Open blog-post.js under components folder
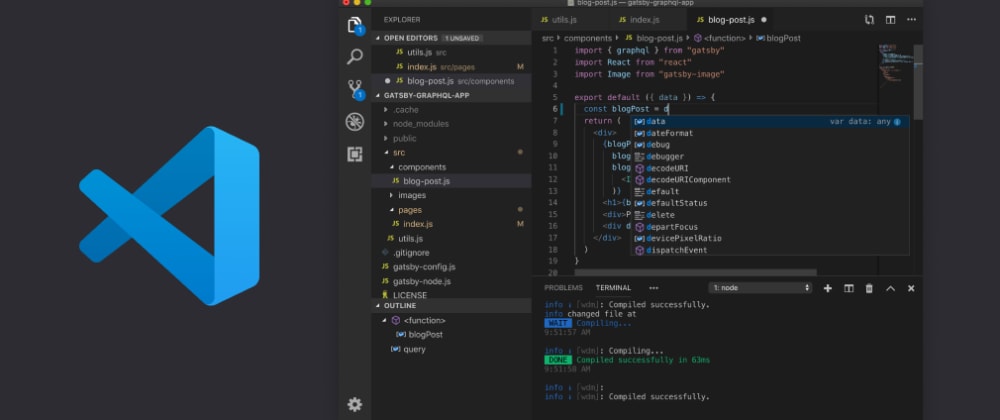Viewport: 1000px width, 420px height. 451,181
